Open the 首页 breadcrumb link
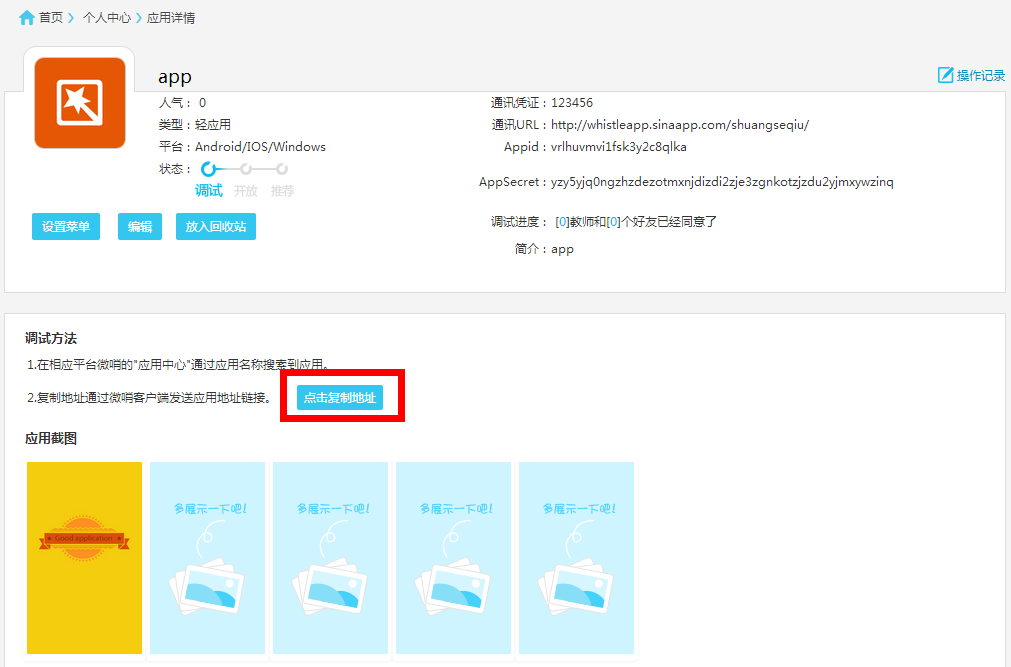The height and width of the screenshot is (667, 1011). point(51,17)
